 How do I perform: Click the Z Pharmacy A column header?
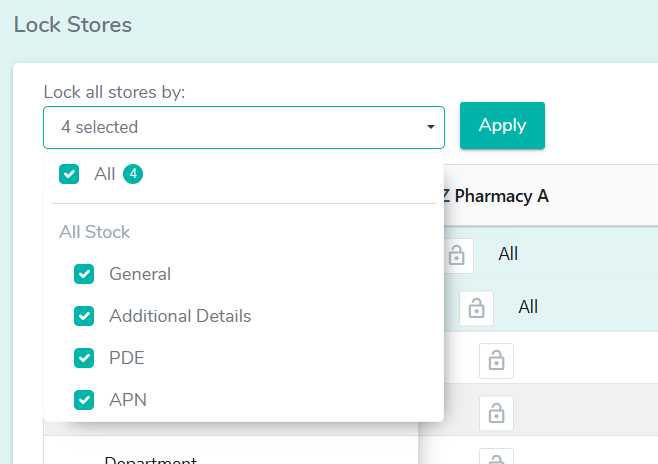[495, 196]
